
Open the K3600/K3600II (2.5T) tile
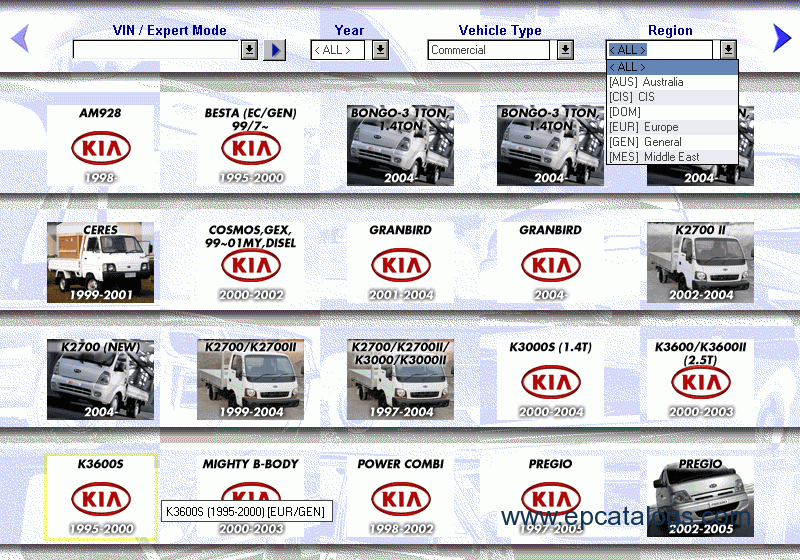[701, 379]
